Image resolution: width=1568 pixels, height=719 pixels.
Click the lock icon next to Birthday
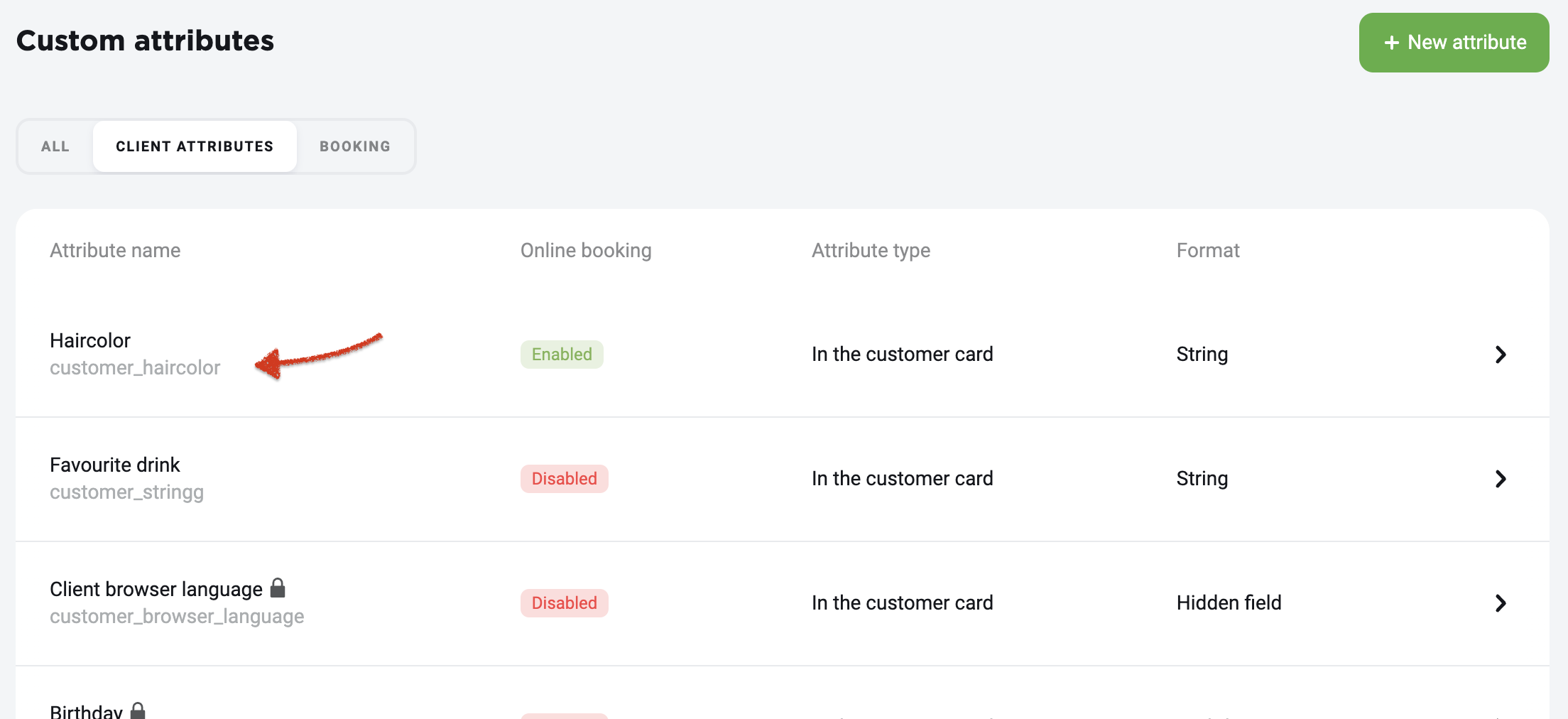138,710
